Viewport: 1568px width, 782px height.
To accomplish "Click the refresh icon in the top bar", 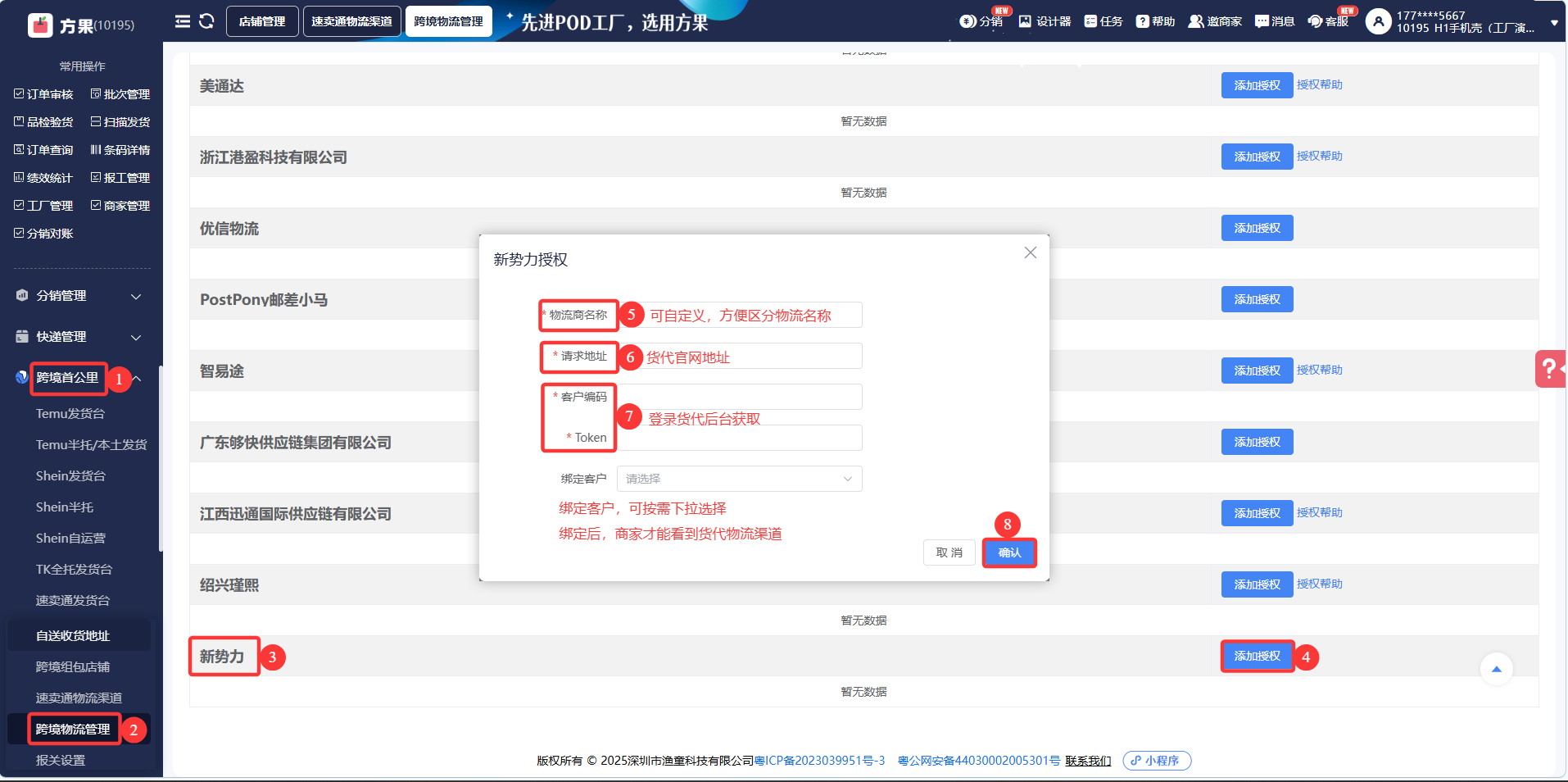I will tap(206, 21).
